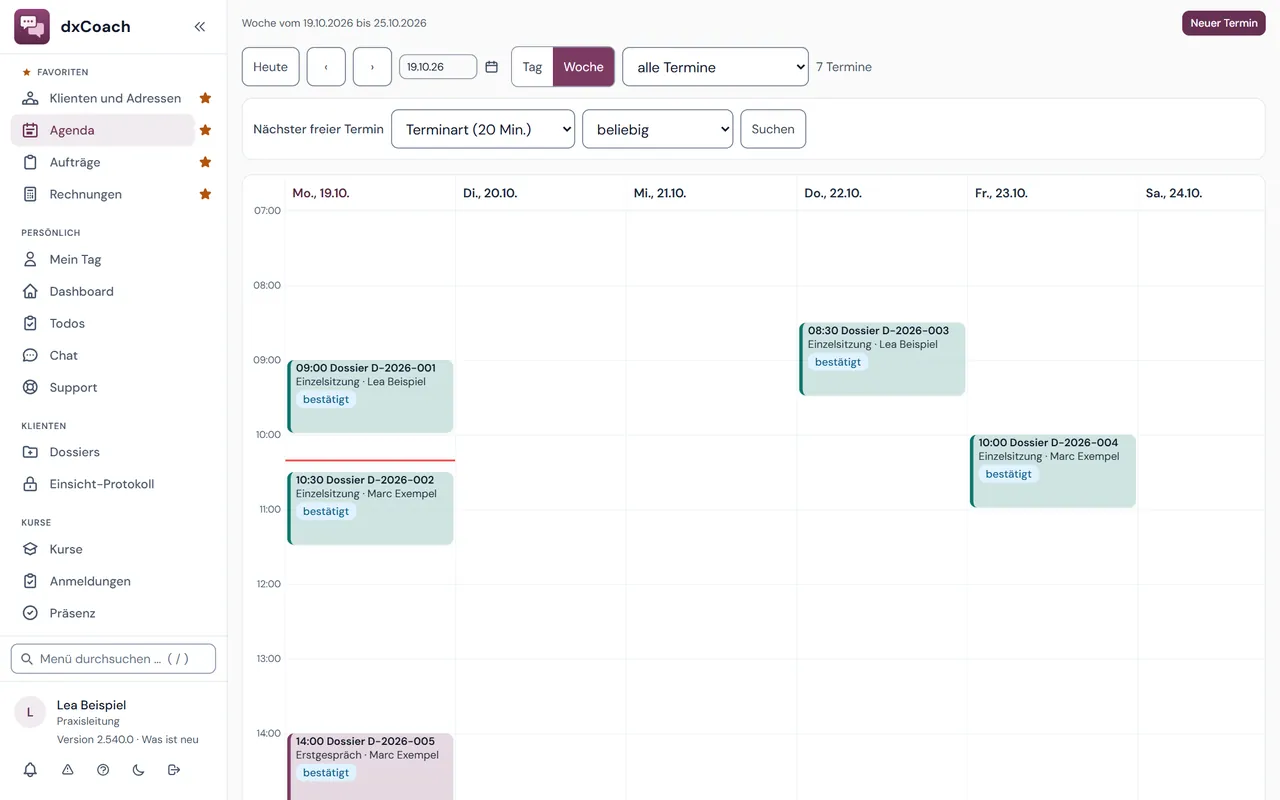Click the star beside Agenda
This screenshot has width=1280, height=800.
pyautogui.click(x=205, y=130)
